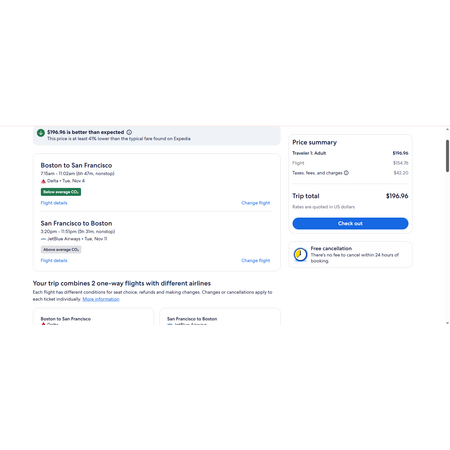Select the San Francisco to Boston JetBlue fare card
450x450 pixels.
220,317
